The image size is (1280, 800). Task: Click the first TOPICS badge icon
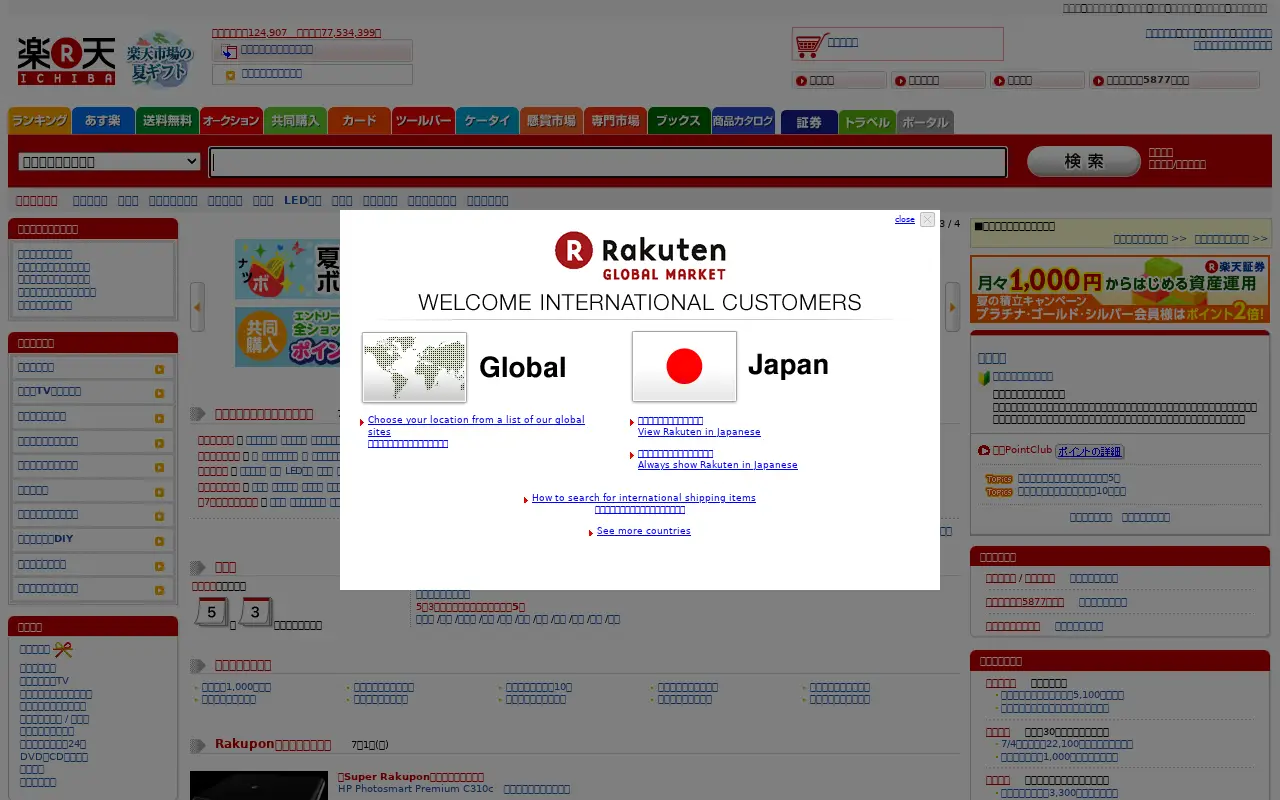click(999, 479)
